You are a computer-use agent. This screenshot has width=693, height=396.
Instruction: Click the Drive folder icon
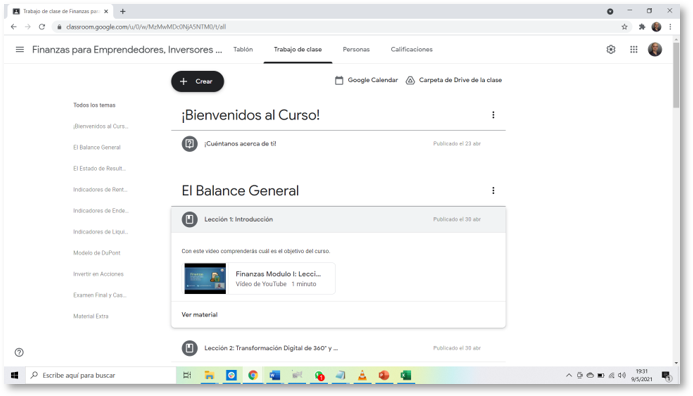(410, 80)
